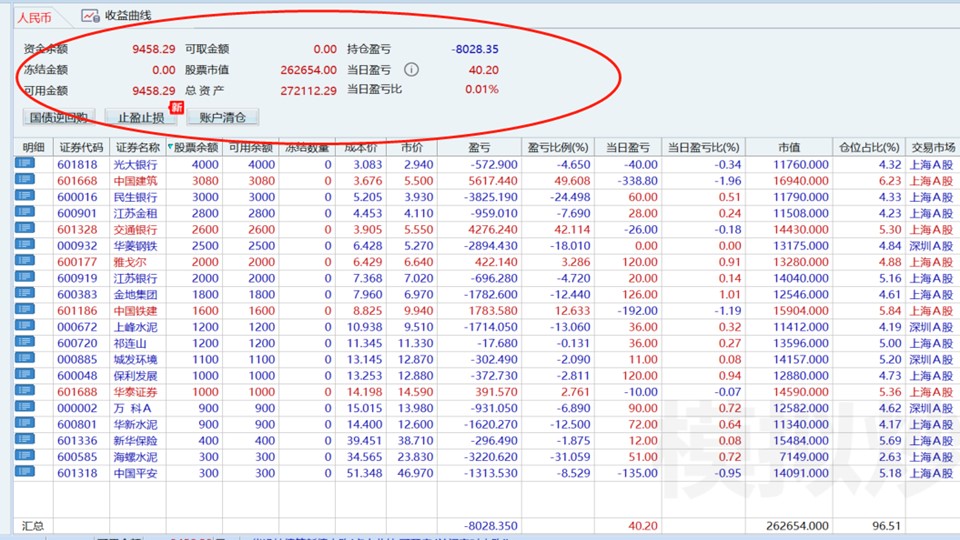Sort by 交易市场 column header
This screenshot has width=960, height=540.
point(932,148)
